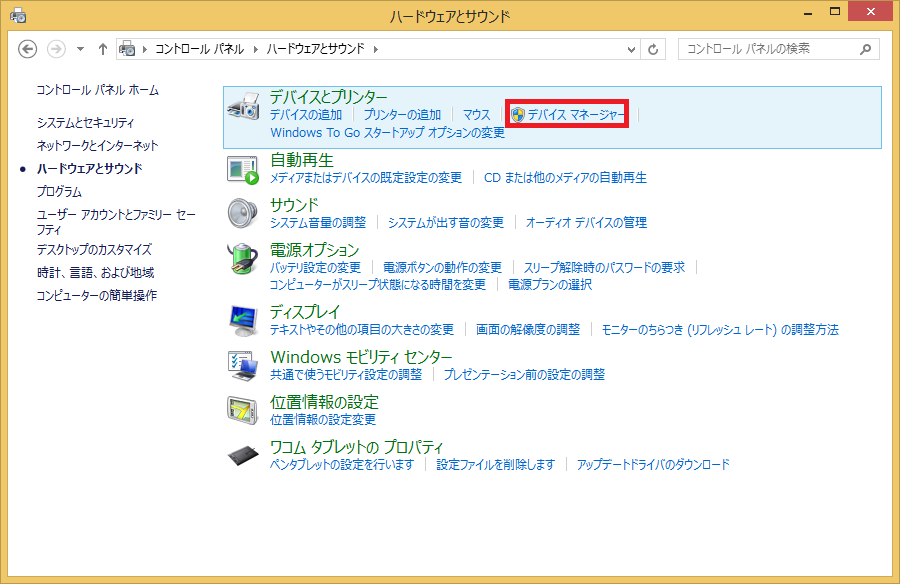Click the window system icon in the title bar
The height and width of the screenshot is (584, 900).
tap(18, 16)
